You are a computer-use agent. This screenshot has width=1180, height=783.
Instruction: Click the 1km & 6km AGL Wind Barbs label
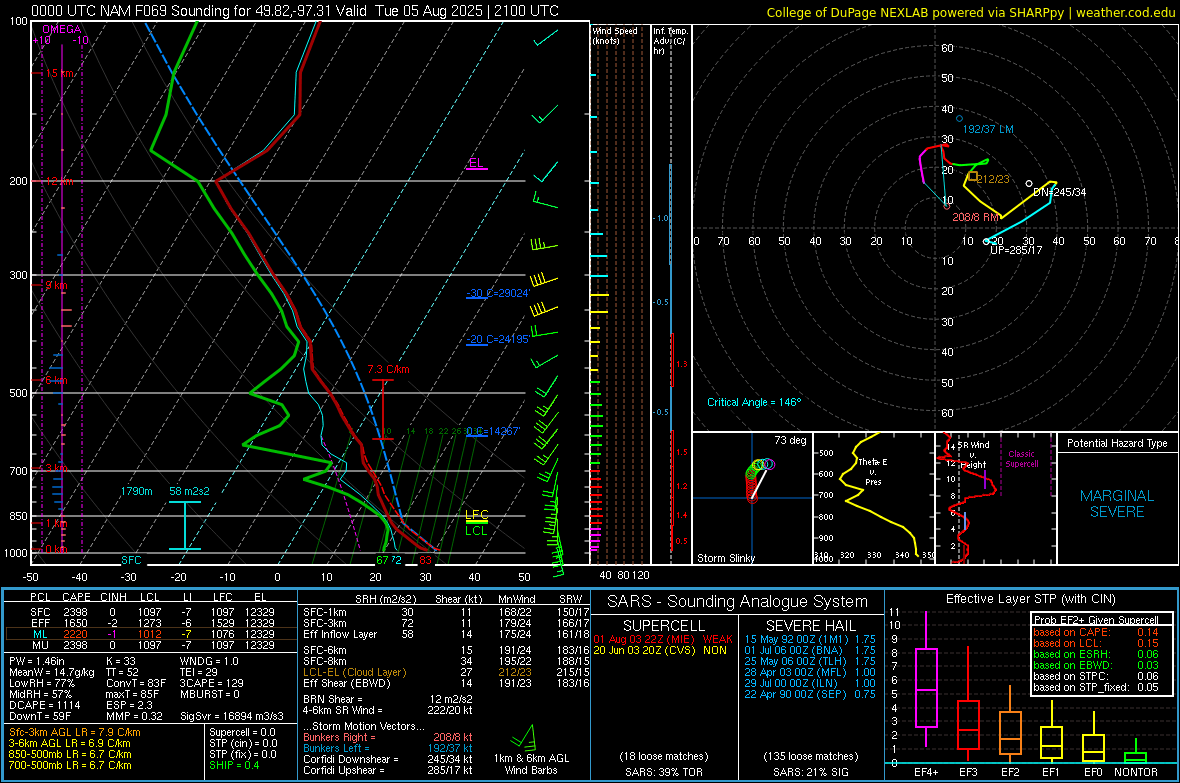coord(531,764)
